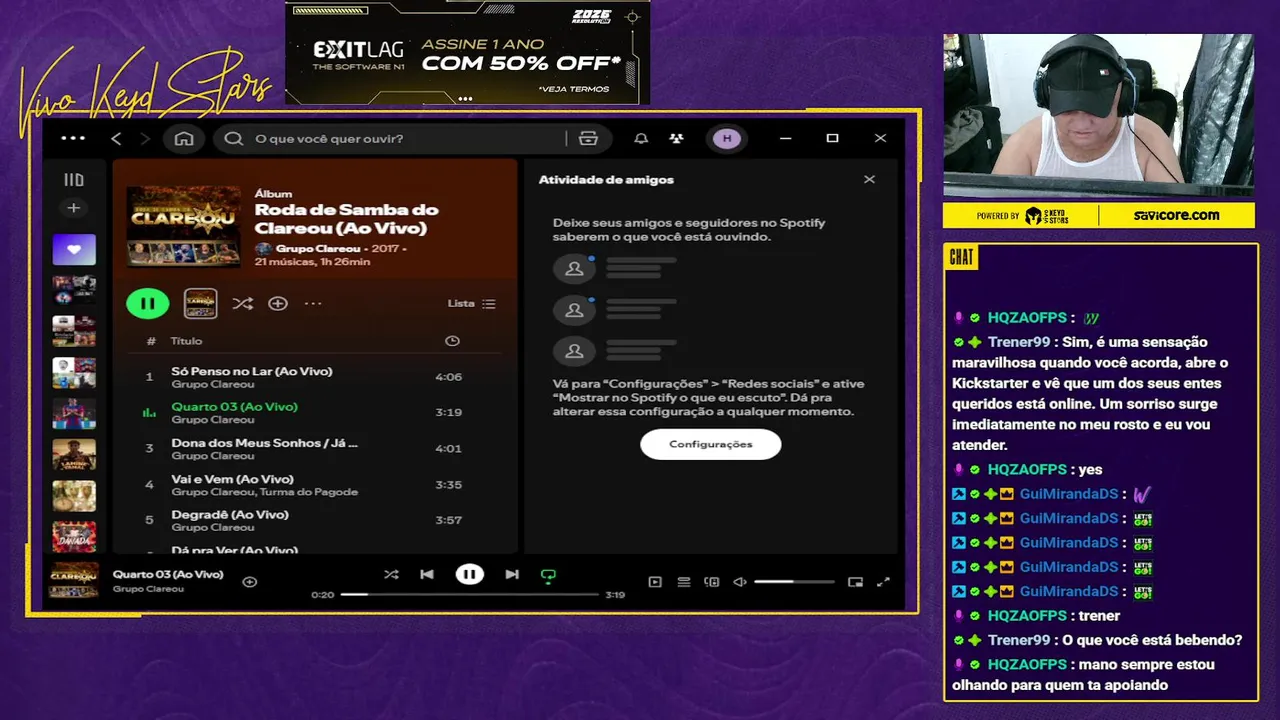Toggle shuffle in the player bar
This screenshot has height=720, width=1280.
(x=391, y=574)
